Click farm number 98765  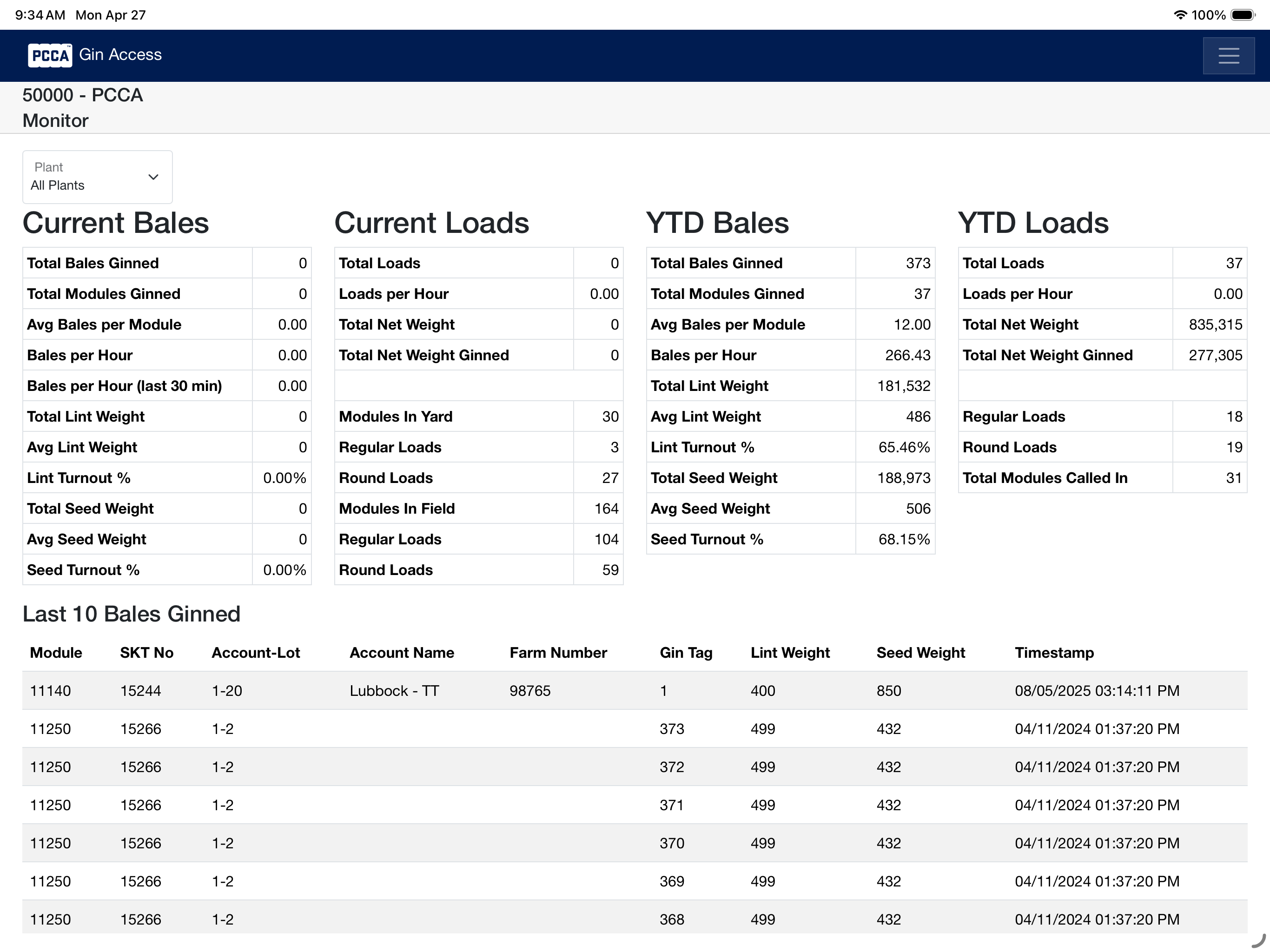[530, 691]
